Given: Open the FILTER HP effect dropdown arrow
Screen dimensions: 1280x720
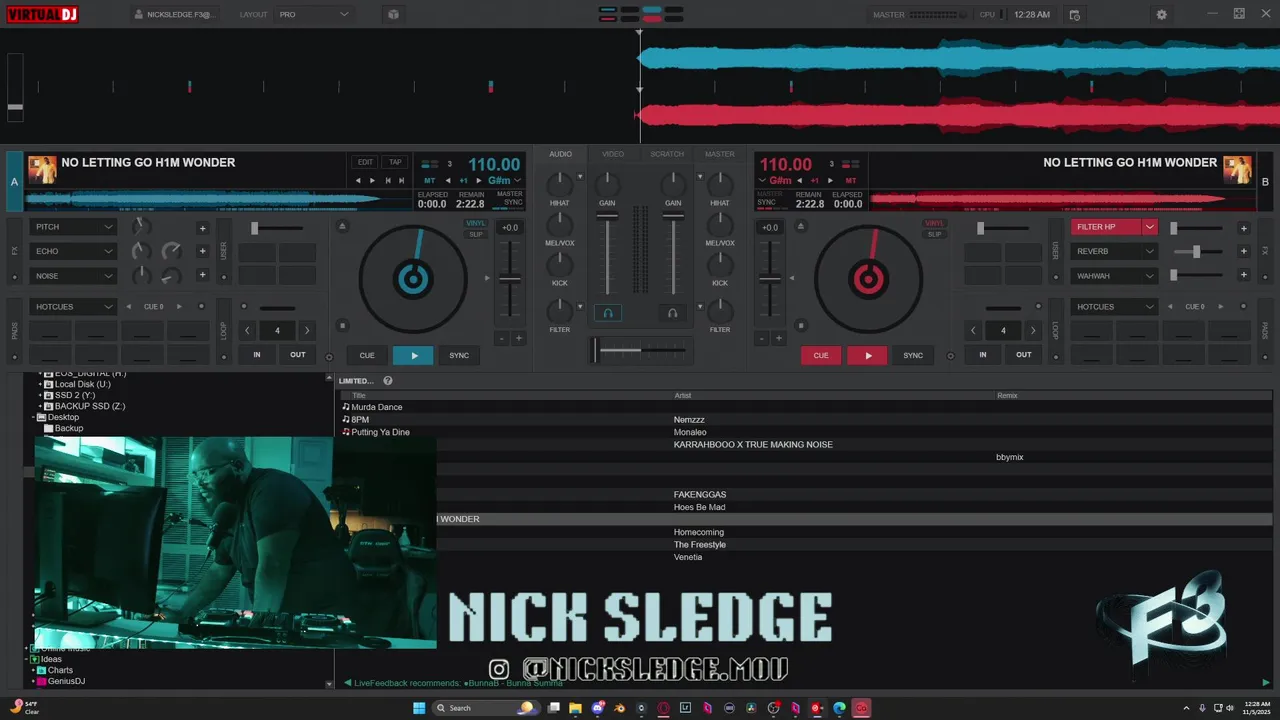Looking at the screenshot, I should [x=1150, y=227].
